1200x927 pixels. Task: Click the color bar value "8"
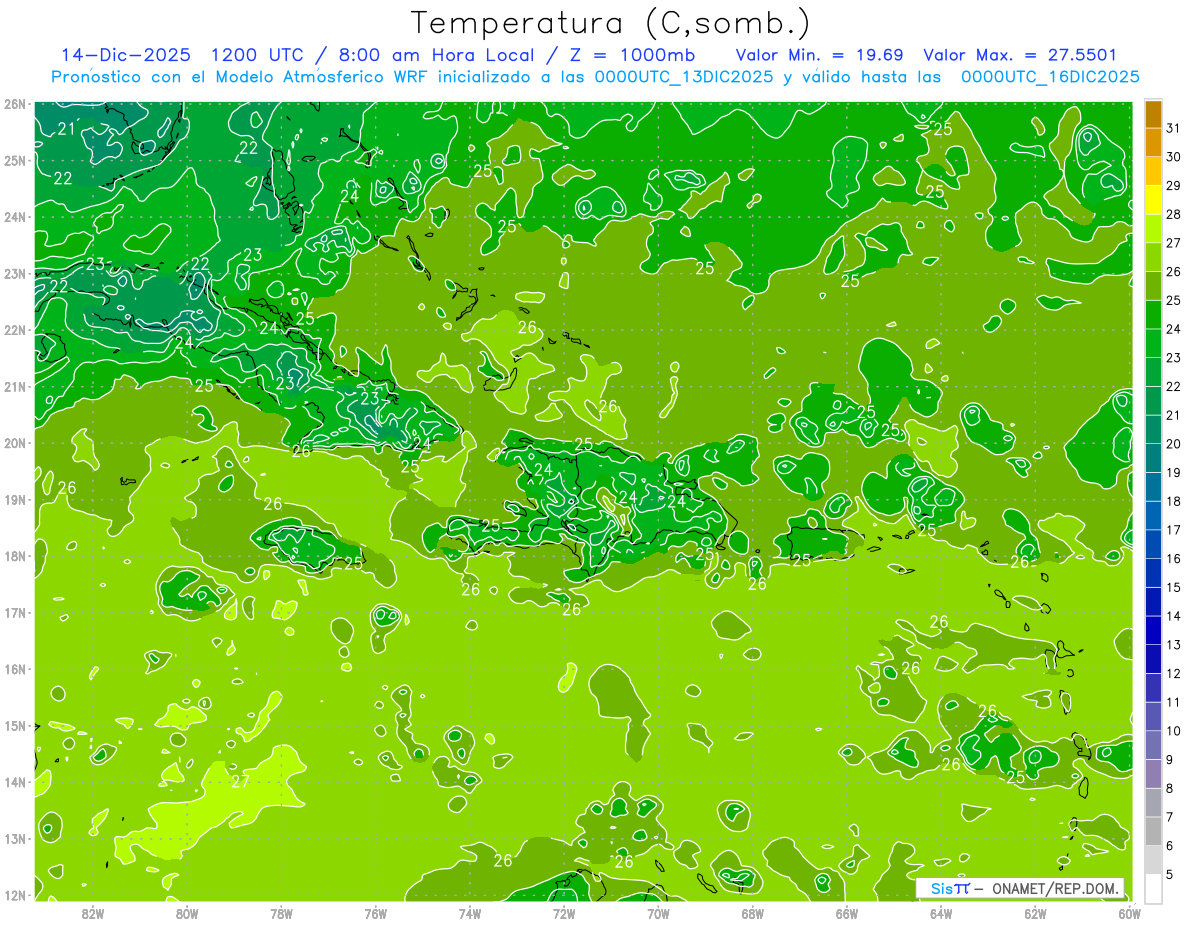(1170, 788)
